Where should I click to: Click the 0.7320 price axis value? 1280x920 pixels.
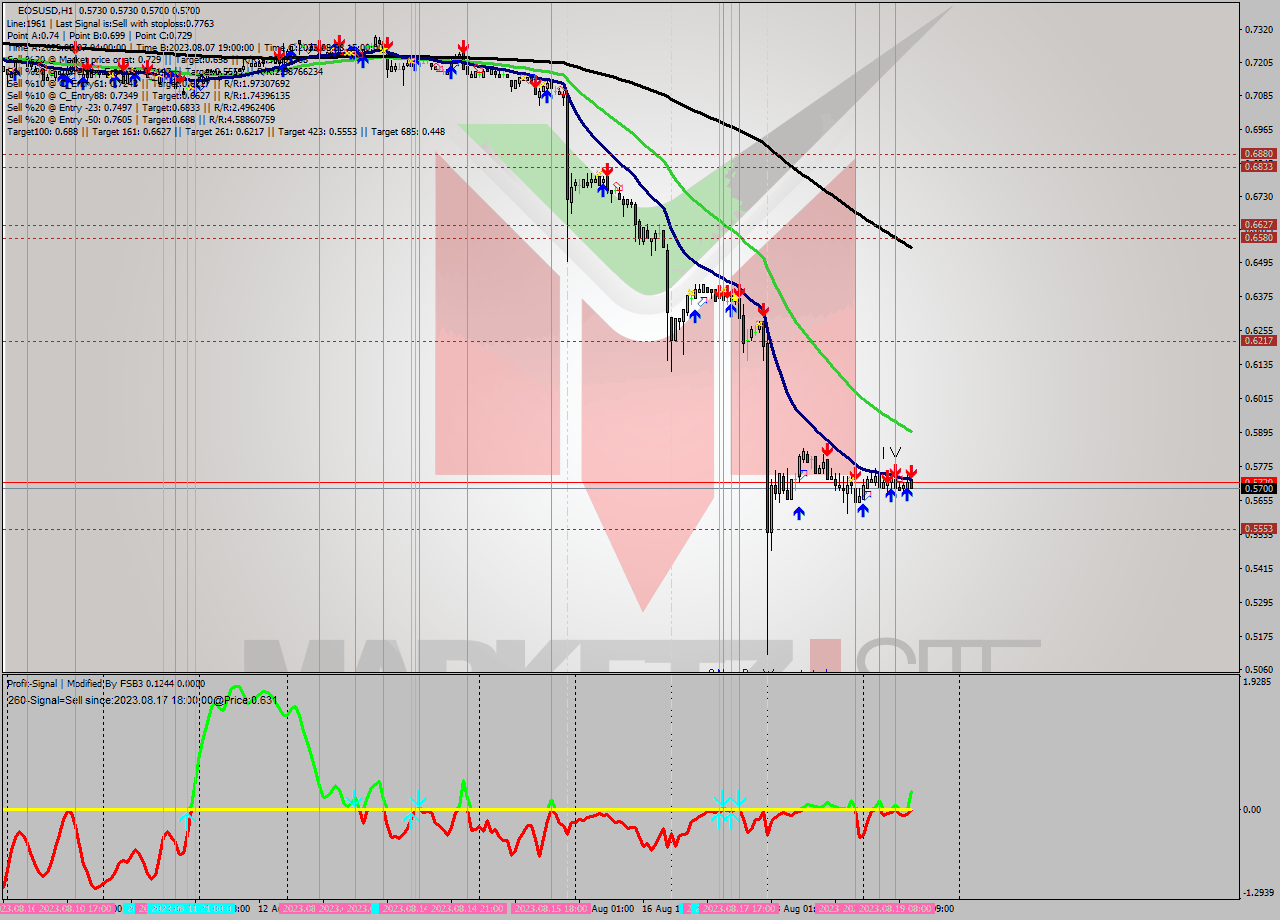click(1258, 29)
